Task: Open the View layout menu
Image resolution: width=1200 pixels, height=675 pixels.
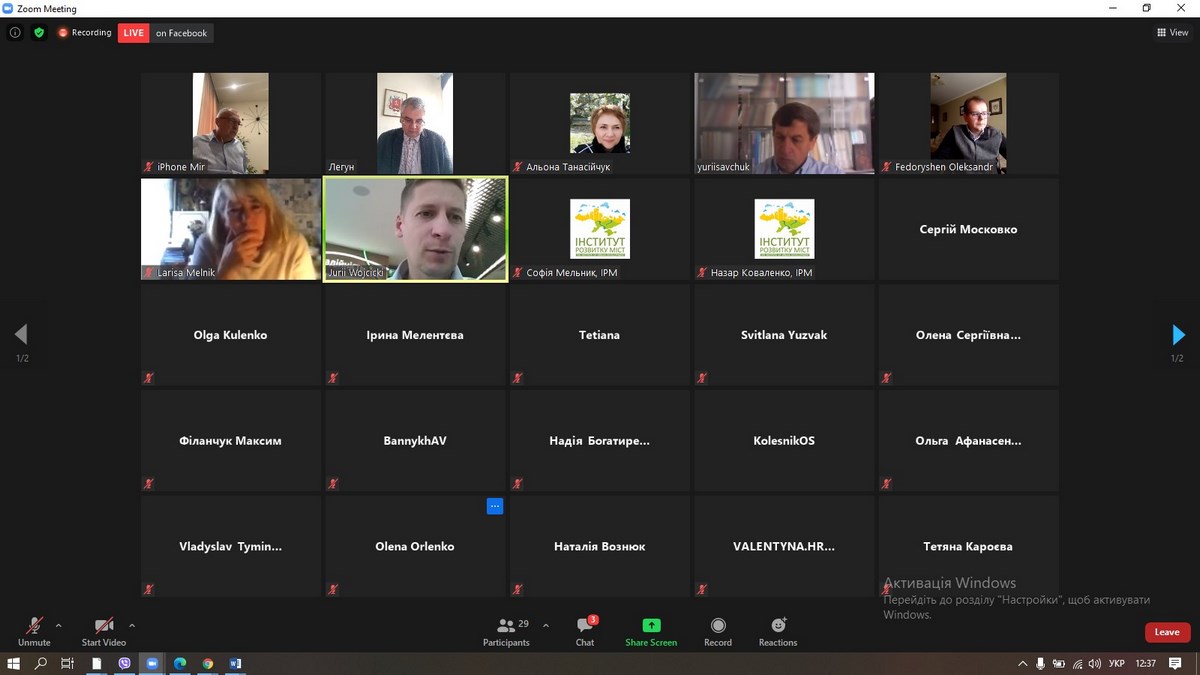Action: [1173, 33]
